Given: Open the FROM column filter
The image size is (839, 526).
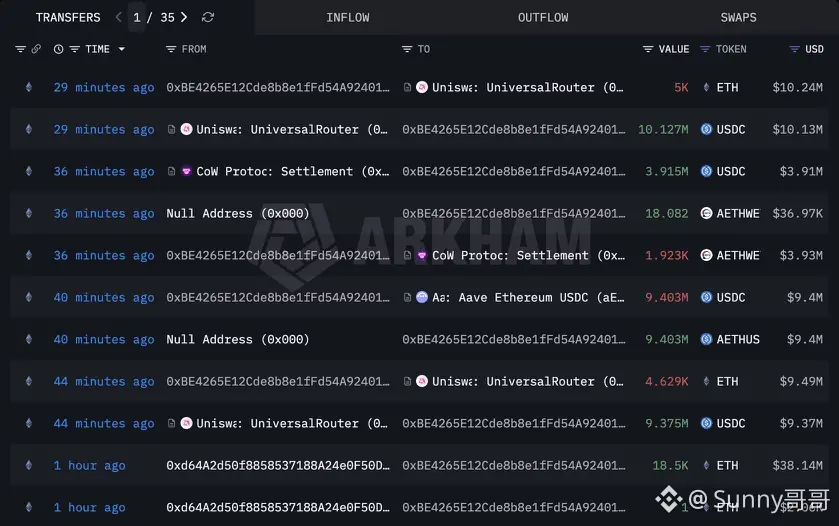Looking at the screenshot, I should 171,49.
